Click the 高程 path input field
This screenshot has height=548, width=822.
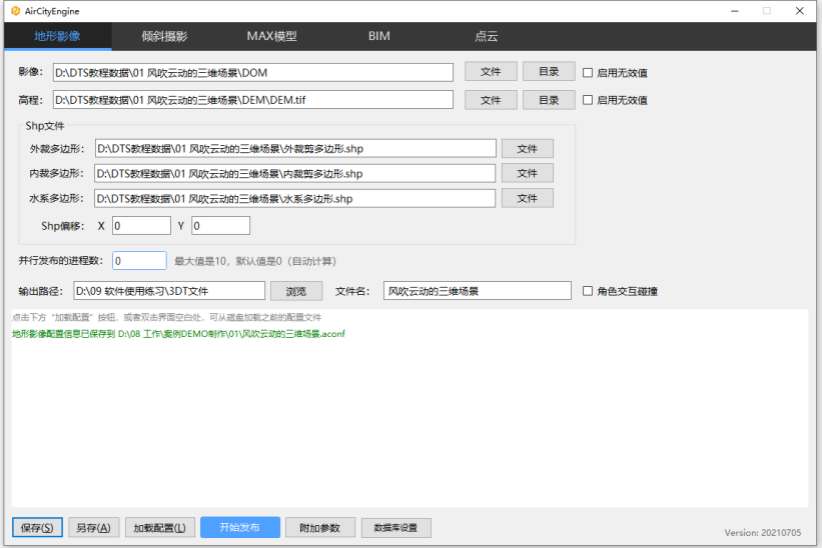pos(253,100)
